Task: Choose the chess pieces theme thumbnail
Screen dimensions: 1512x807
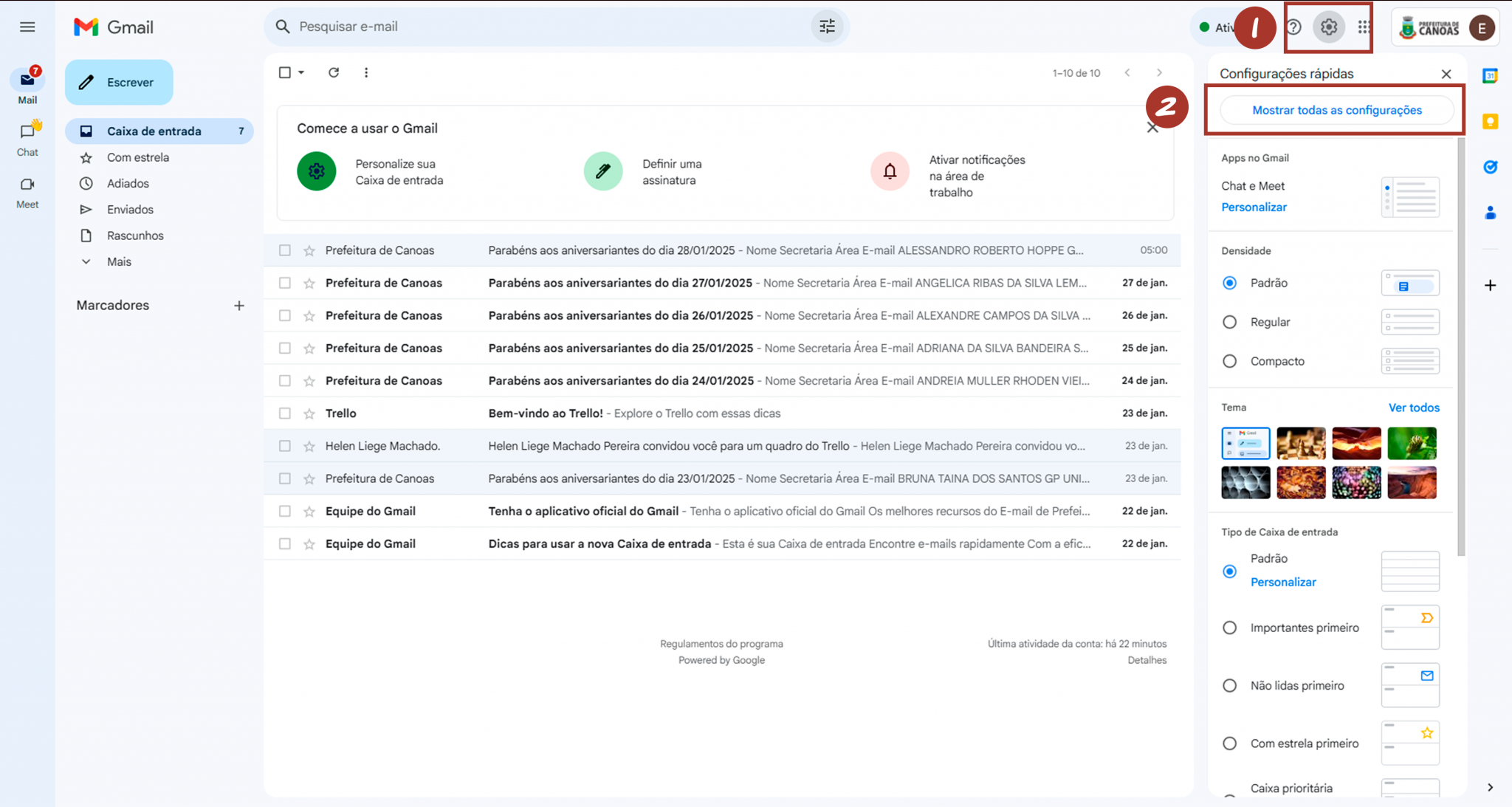Action: (1301, 443)
